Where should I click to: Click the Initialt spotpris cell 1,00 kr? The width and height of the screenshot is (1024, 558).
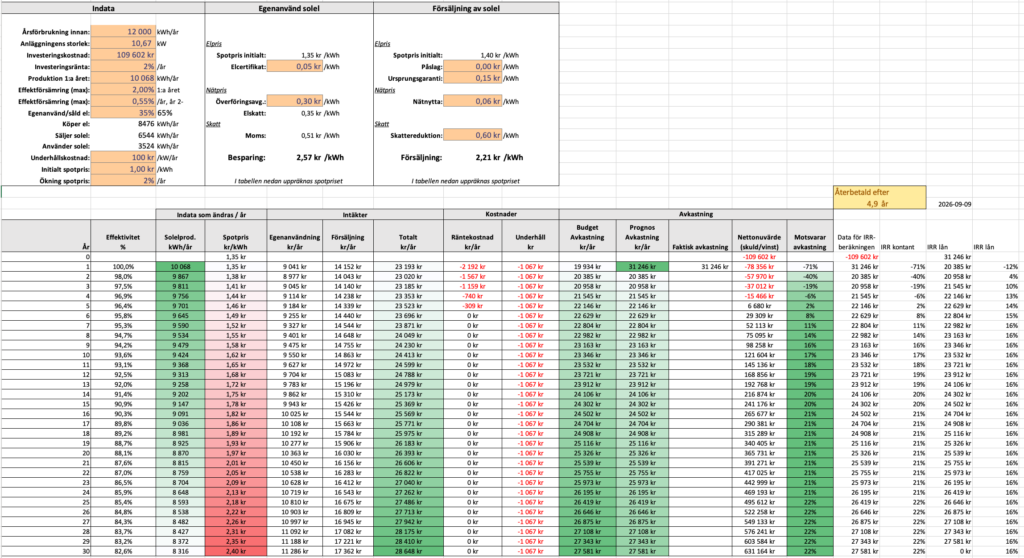[x=123, y=169]
